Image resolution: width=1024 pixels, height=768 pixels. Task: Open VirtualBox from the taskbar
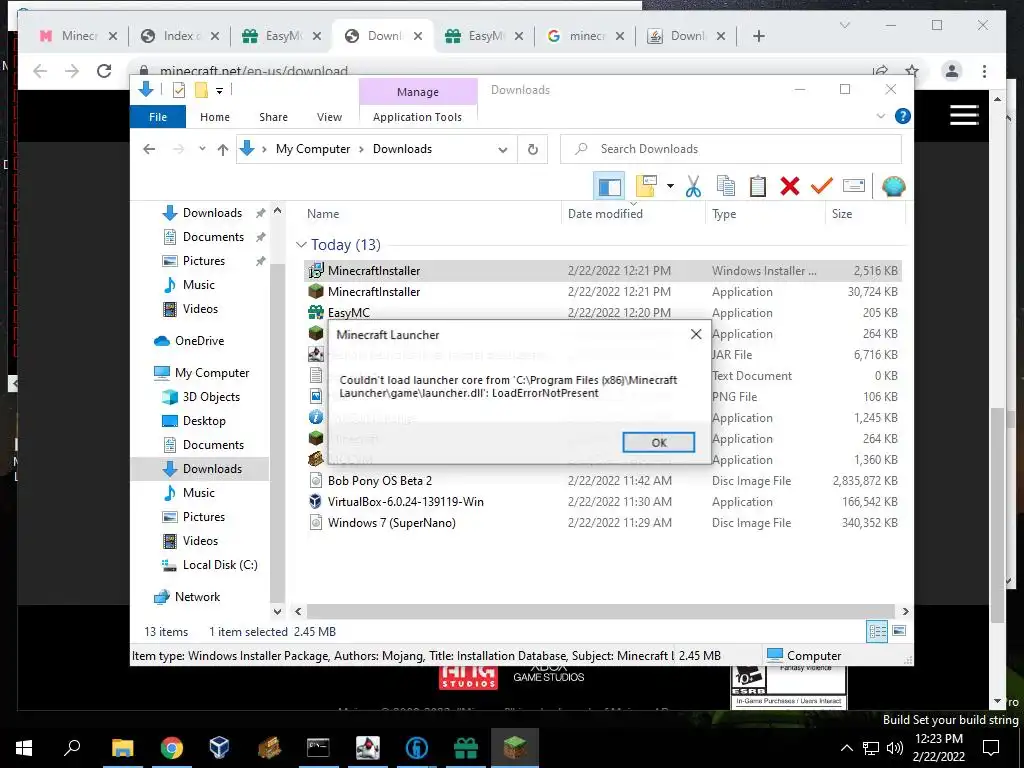coord(219,748)
